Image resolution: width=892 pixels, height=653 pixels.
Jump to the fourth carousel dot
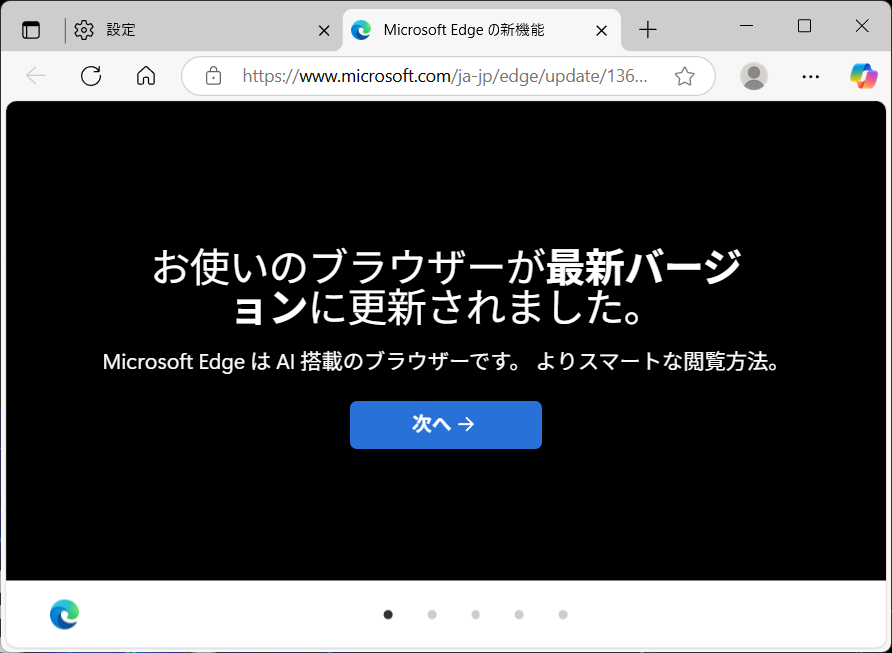click(519, 614)
